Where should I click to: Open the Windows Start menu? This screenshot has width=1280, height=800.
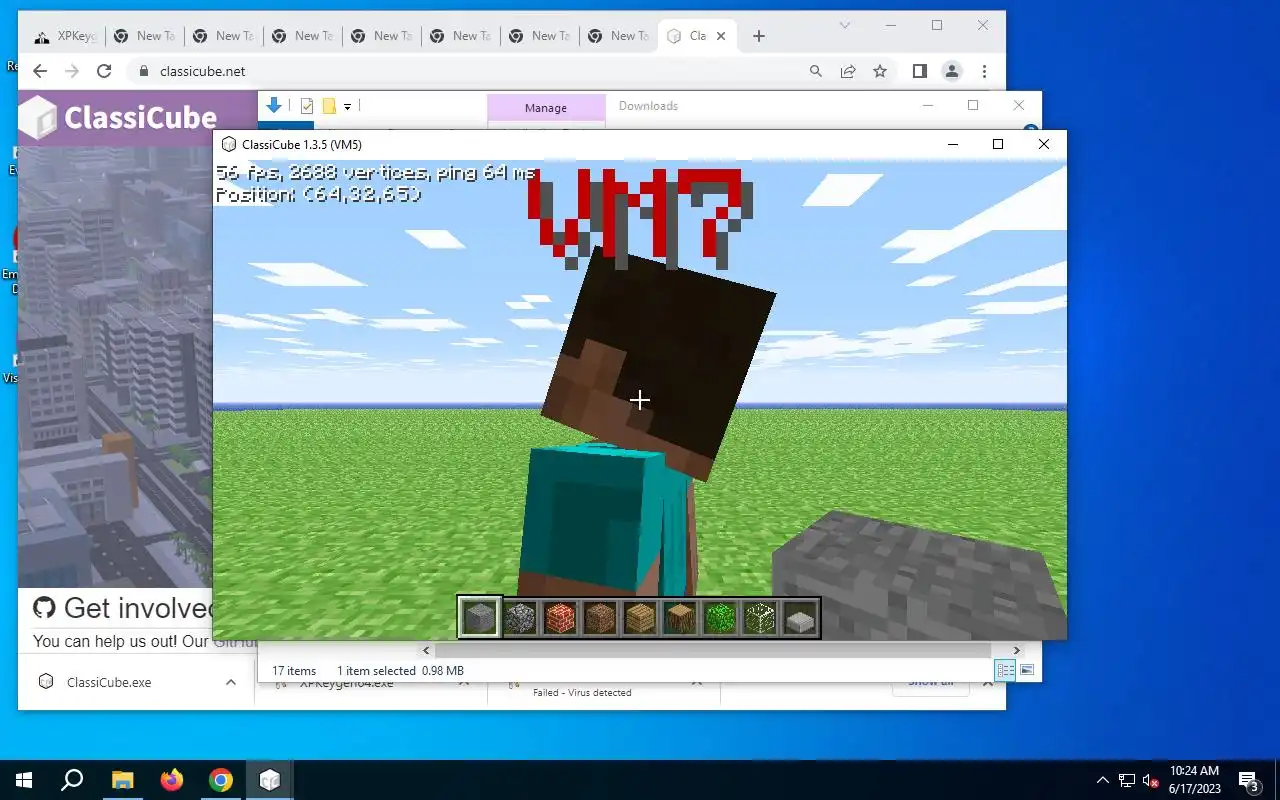[24, 780]
